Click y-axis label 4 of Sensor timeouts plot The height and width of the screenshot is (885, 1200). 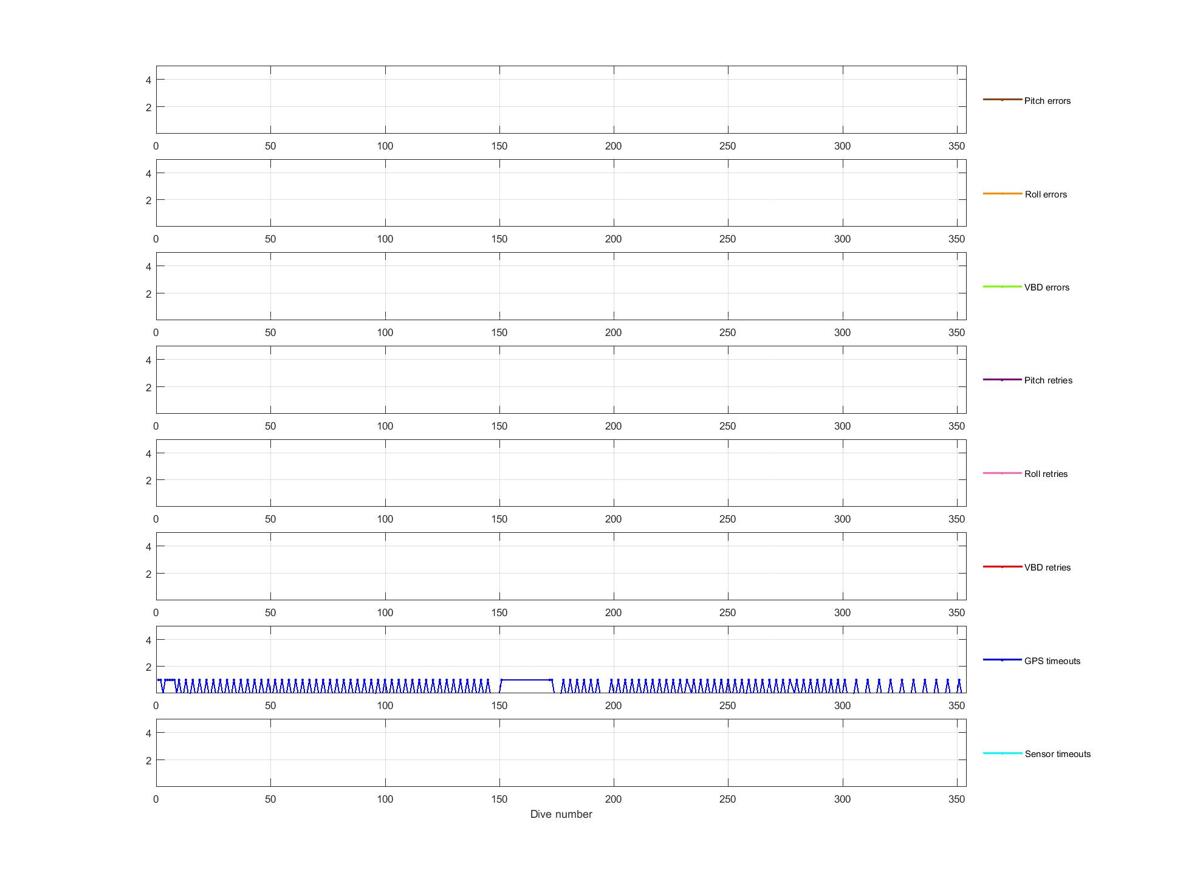pyautogui.click(x=148, y=733)
